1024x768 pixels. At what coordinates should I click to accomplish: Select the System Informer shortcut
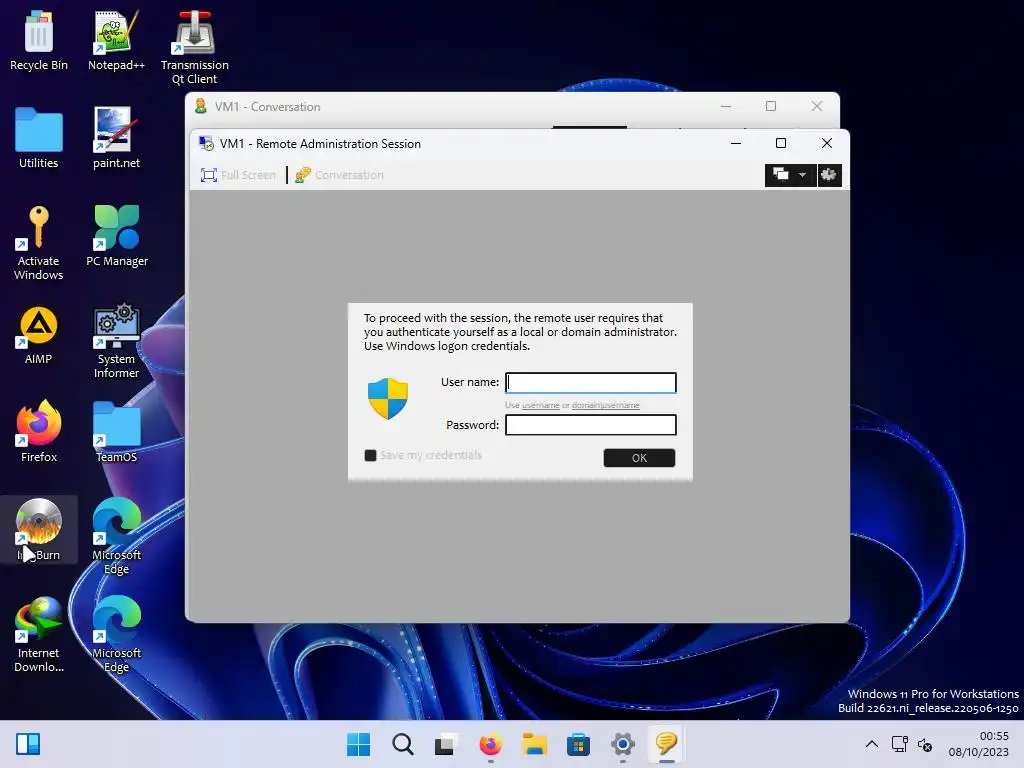coord(116,340)
